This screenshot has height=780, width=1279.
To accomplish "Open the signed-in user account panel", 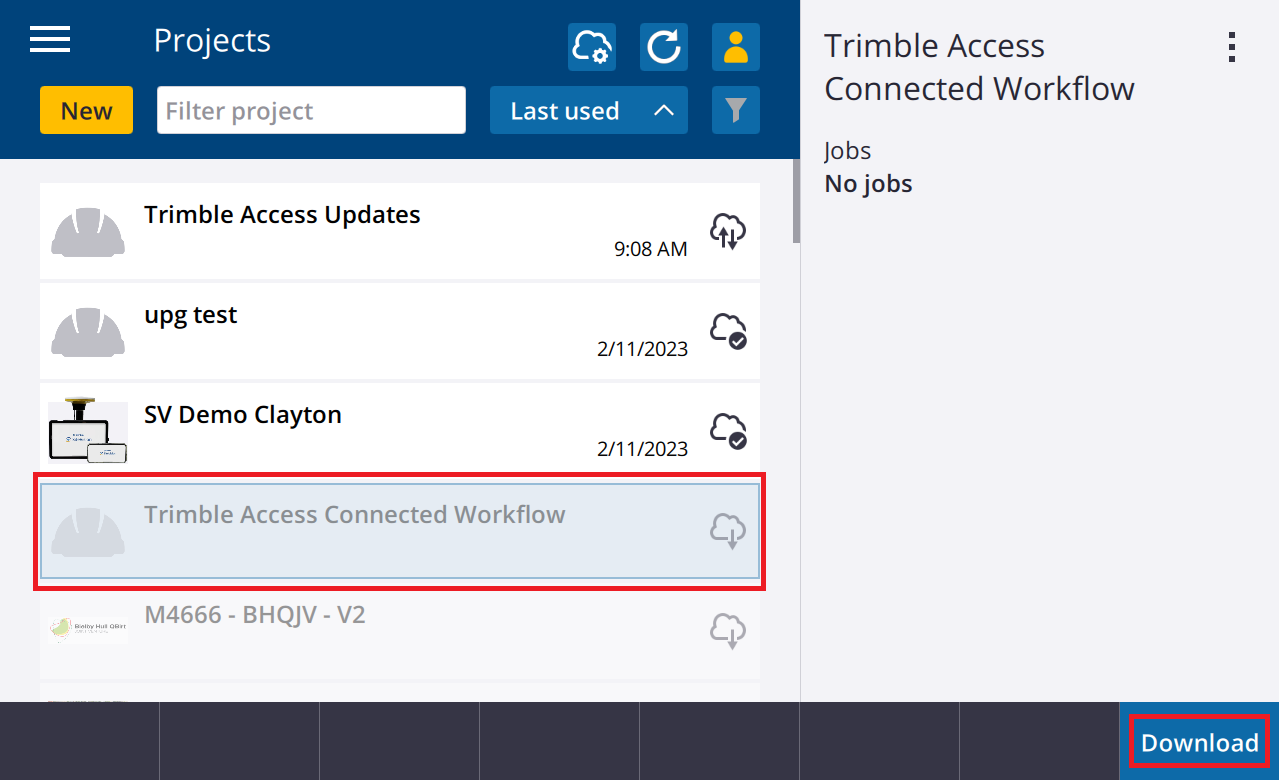I will [735, 46].
